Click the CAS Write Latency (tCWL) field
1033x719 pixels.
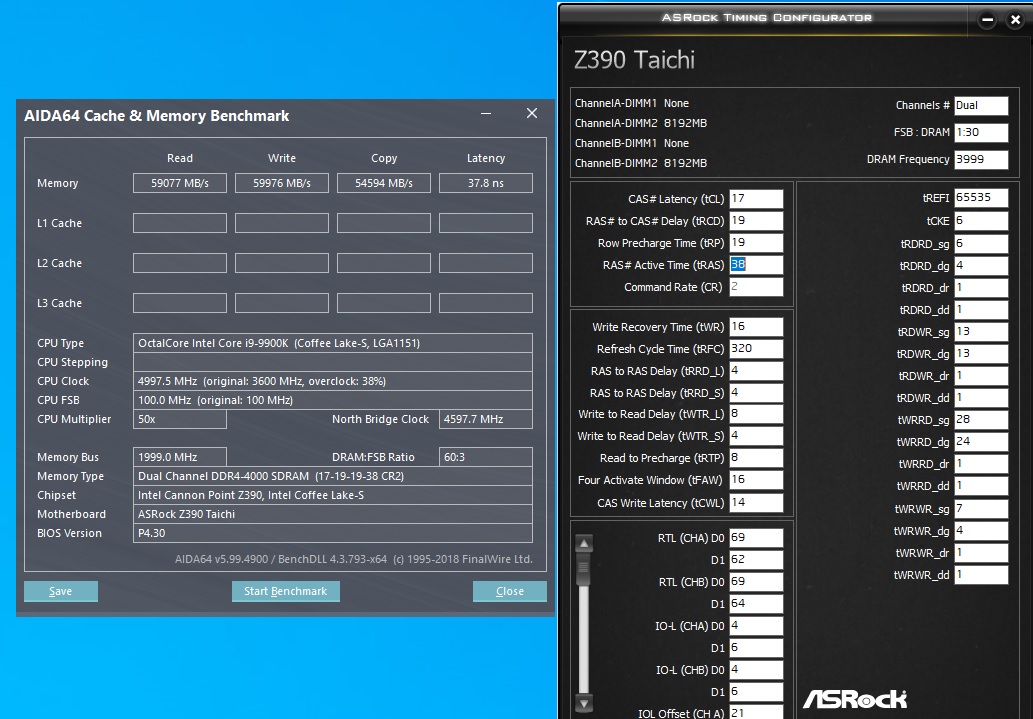(x=756, y=503)
